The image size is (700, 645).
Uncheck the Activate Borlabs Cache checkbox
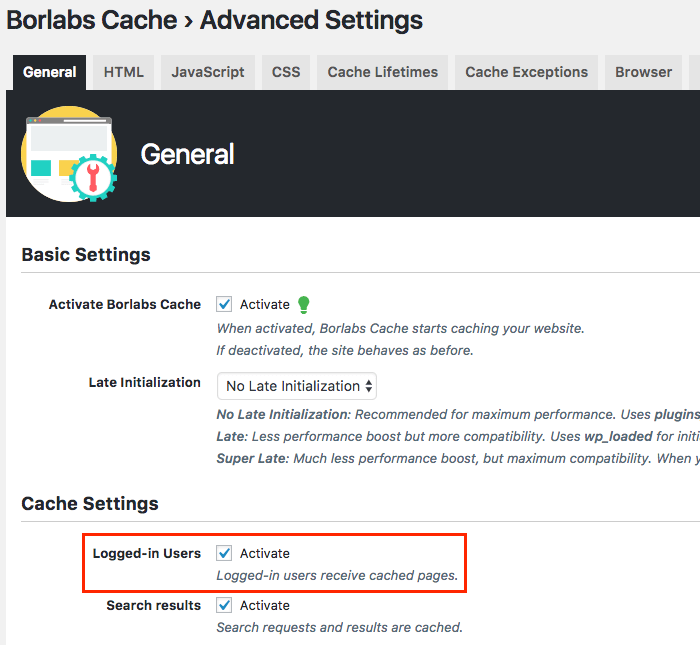click(225, 304)
